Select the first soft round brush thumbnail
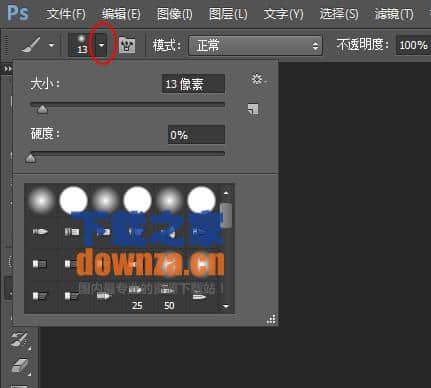The image size is (431, 388). coord(41,200)
